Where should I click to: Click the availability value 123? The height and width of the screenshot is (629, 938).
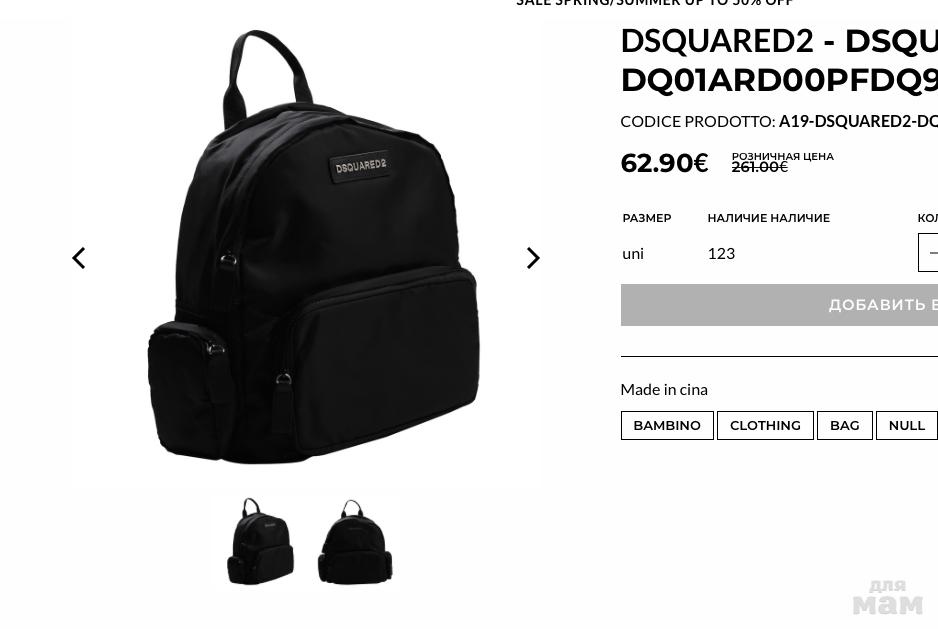(721, 254)
